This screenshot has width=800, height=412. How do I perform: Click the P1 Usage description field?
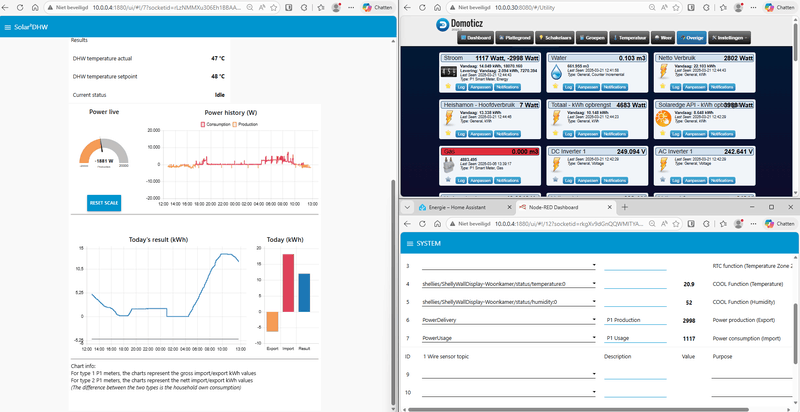point(635,338)
